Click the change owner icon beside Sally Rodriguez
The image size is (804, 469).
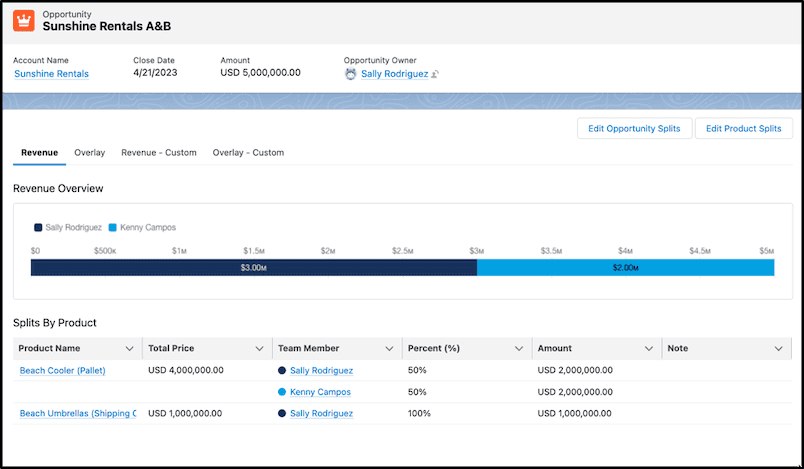435,74
